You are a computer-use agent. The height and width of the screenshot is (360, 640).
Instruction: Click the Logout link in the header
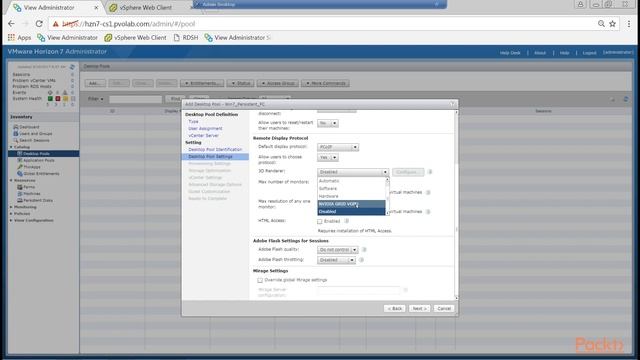tap(589, 53)
